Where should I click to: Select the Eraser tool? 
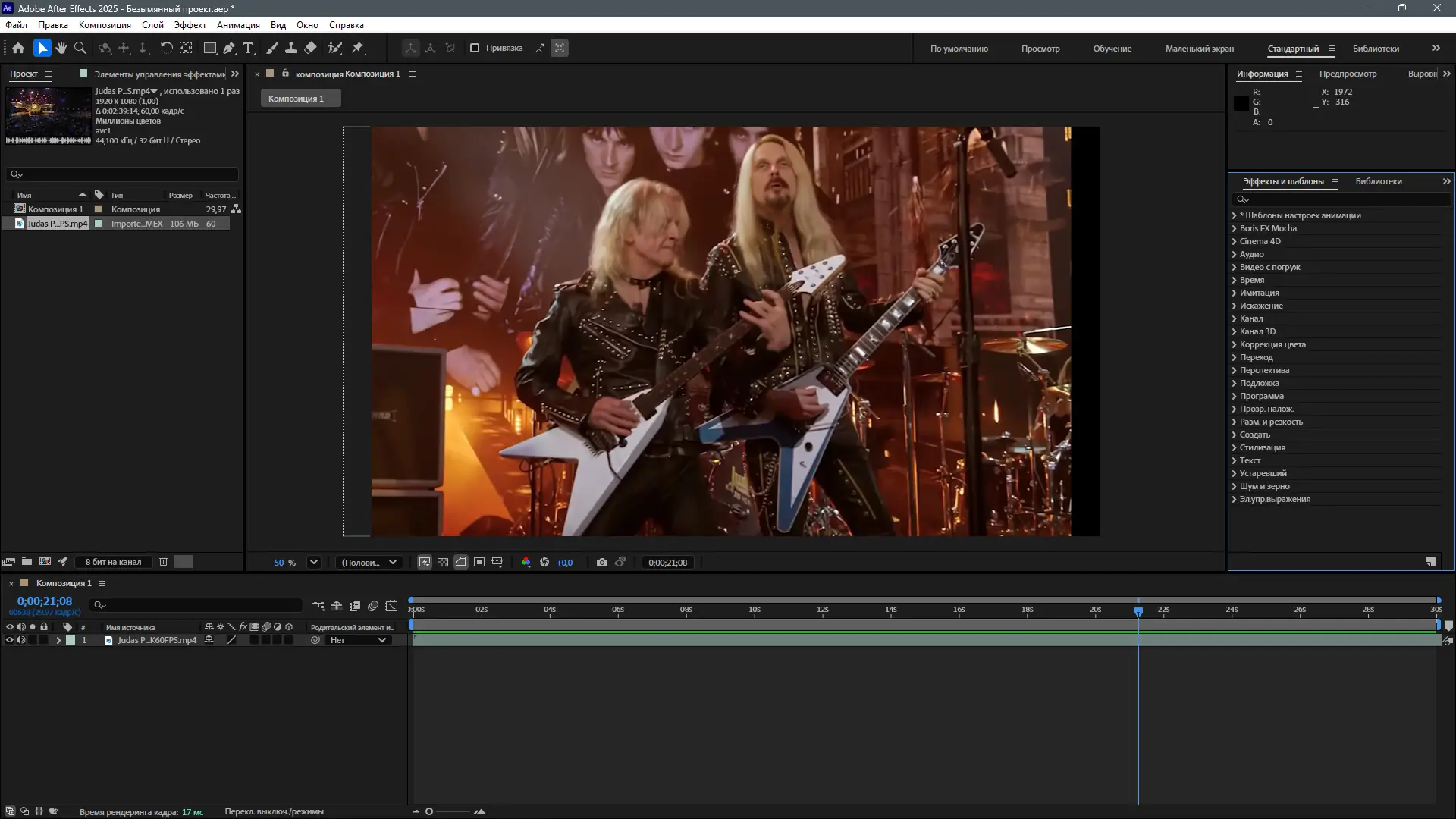point(310,48)
